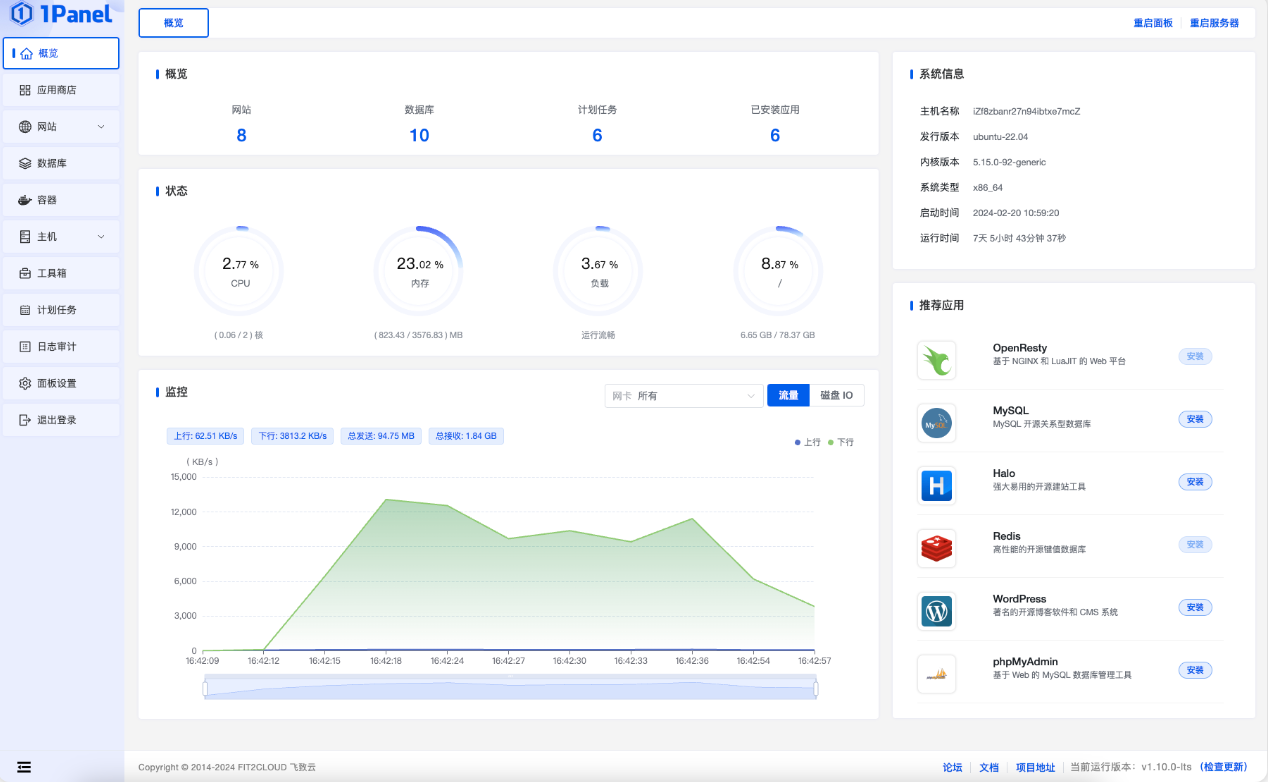Open the Containers (容器) docker icon

26,200
